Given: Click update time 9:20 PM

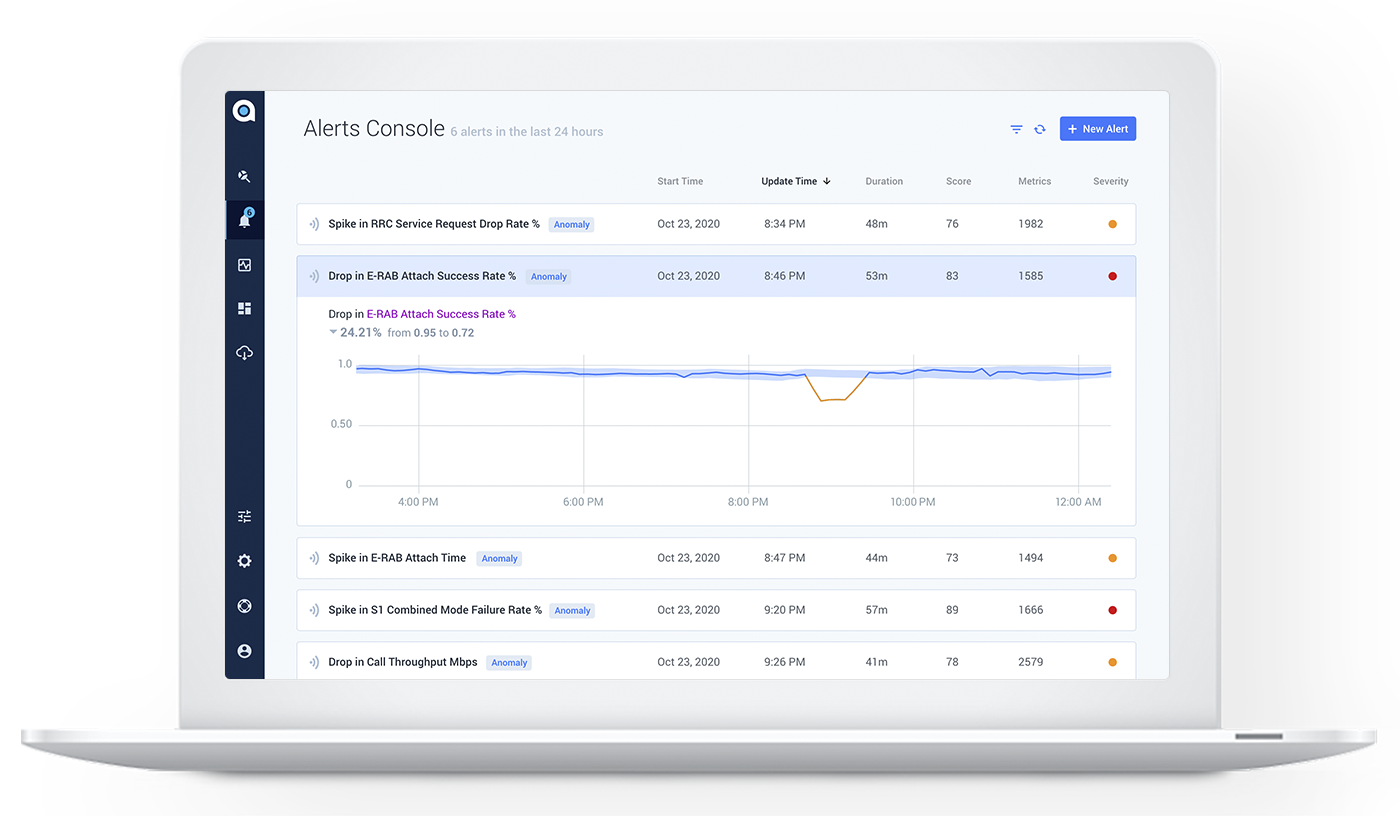Looking at the screenshot, I should (784, 610).
